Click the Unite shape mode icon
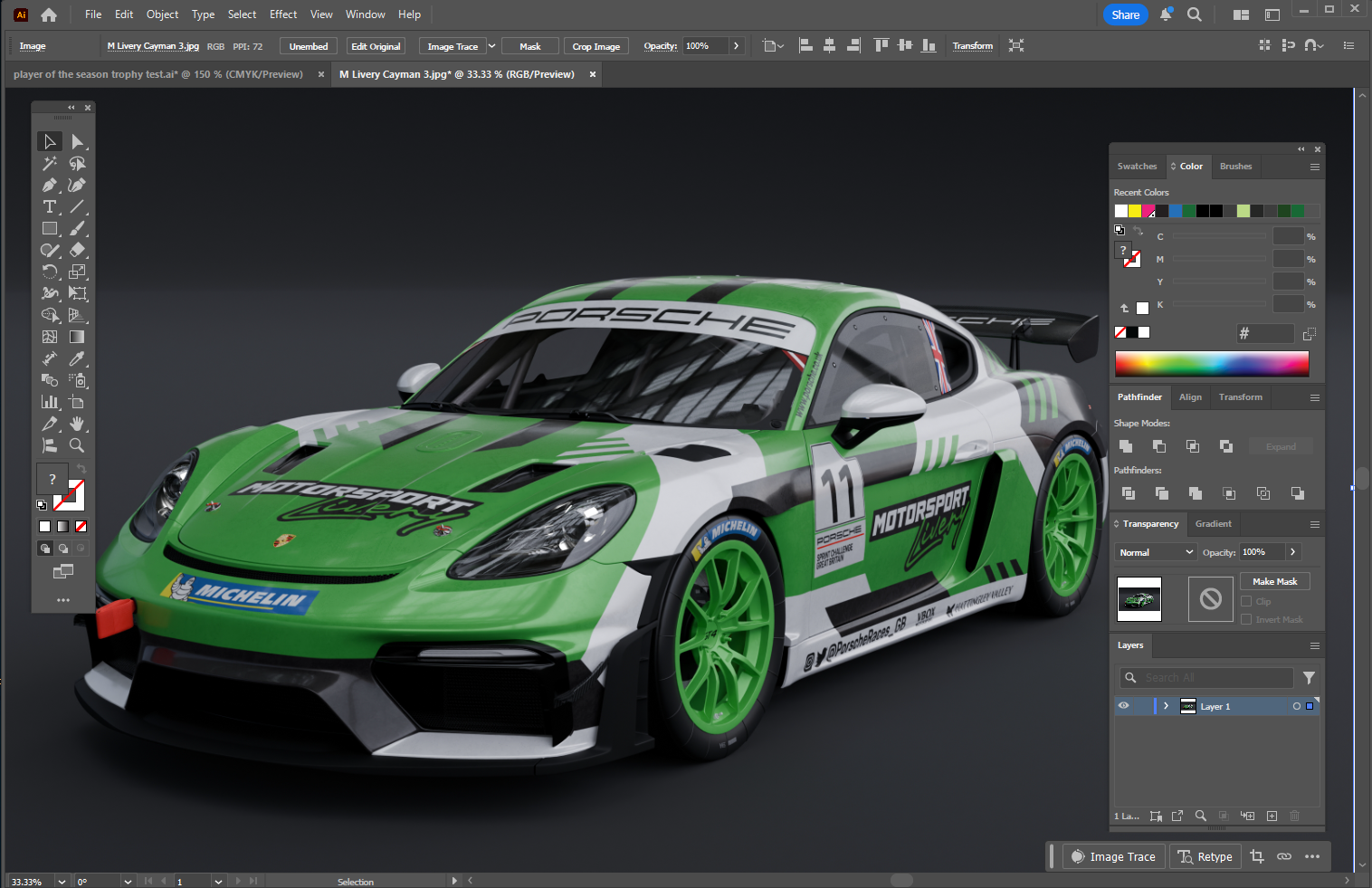This screenshot has height=888, width=1372. 1126,446
